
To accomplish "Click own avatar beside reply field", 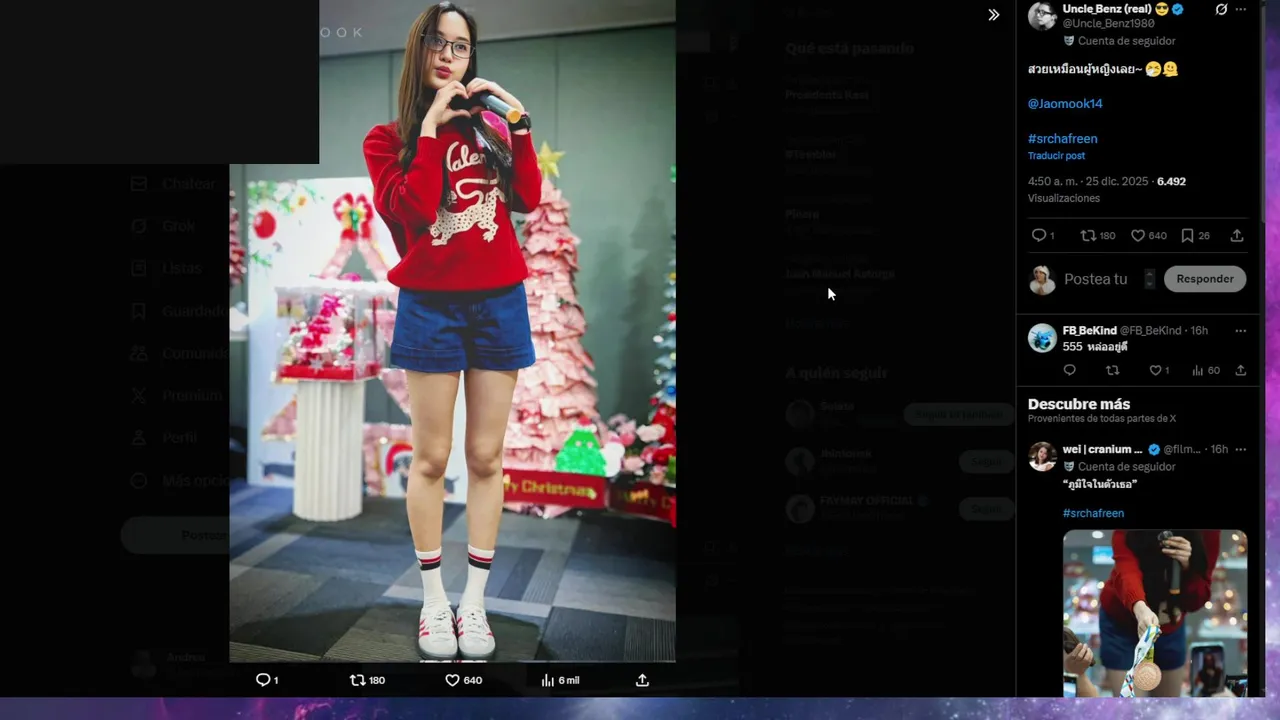I will tap(1042, 280).
